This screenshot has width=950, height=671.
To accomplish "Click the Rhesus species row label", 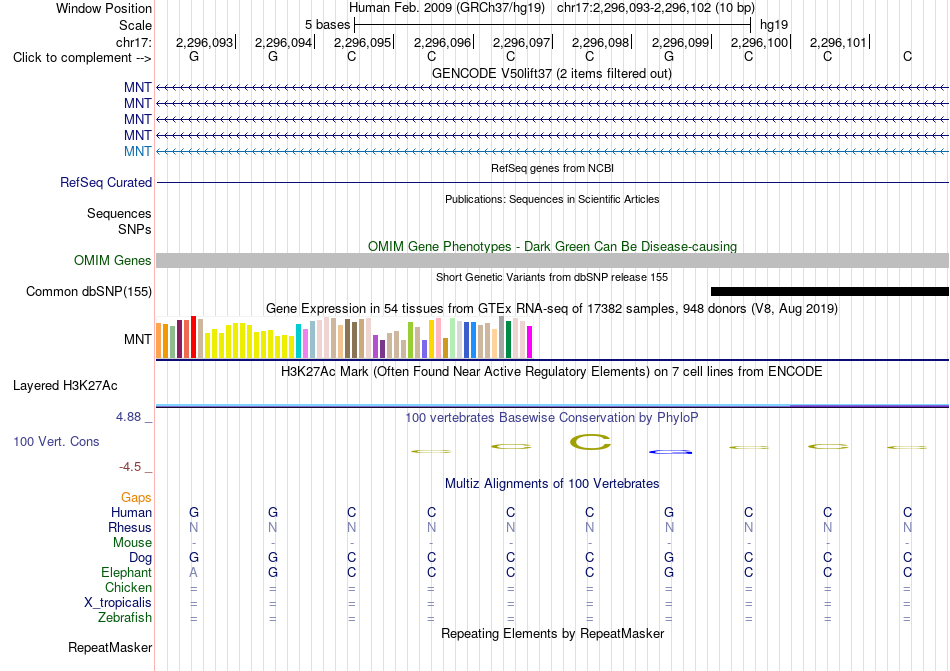I will coord(130,527).
